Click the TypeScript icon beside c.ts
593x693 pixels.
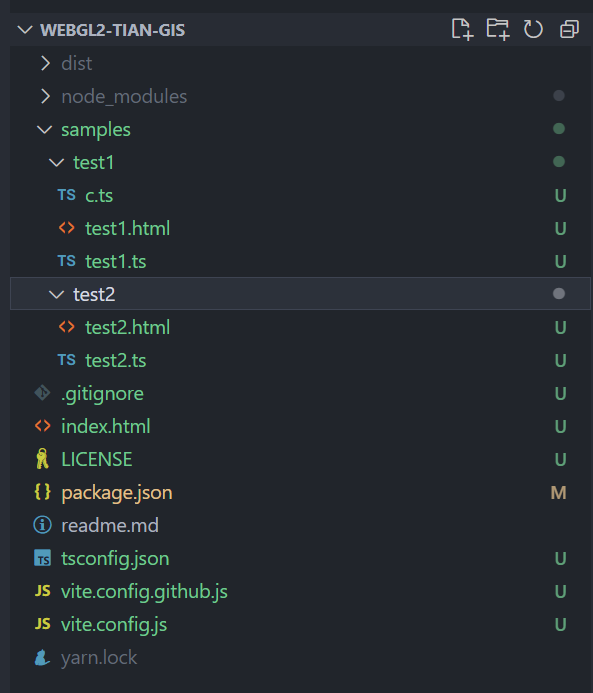click(67, 195)
